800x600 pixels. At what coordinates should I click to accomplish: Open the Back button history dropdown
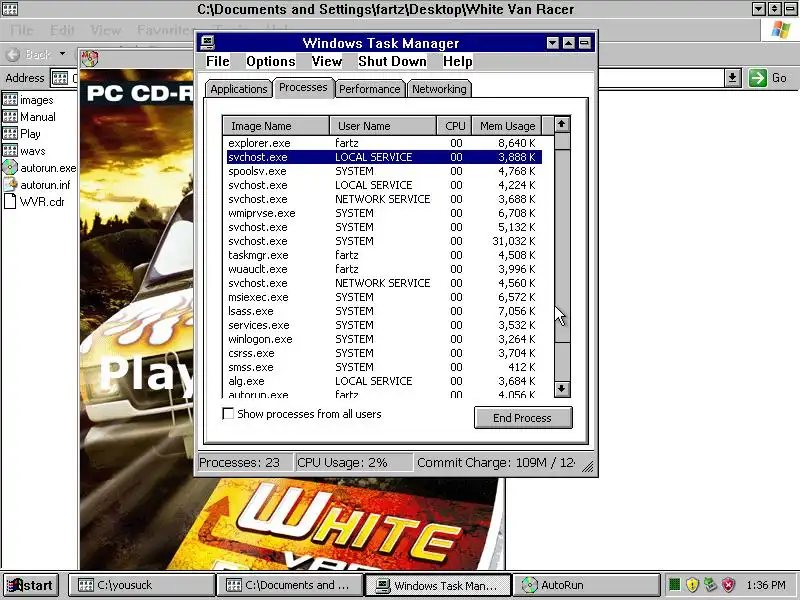click(63, 54)
